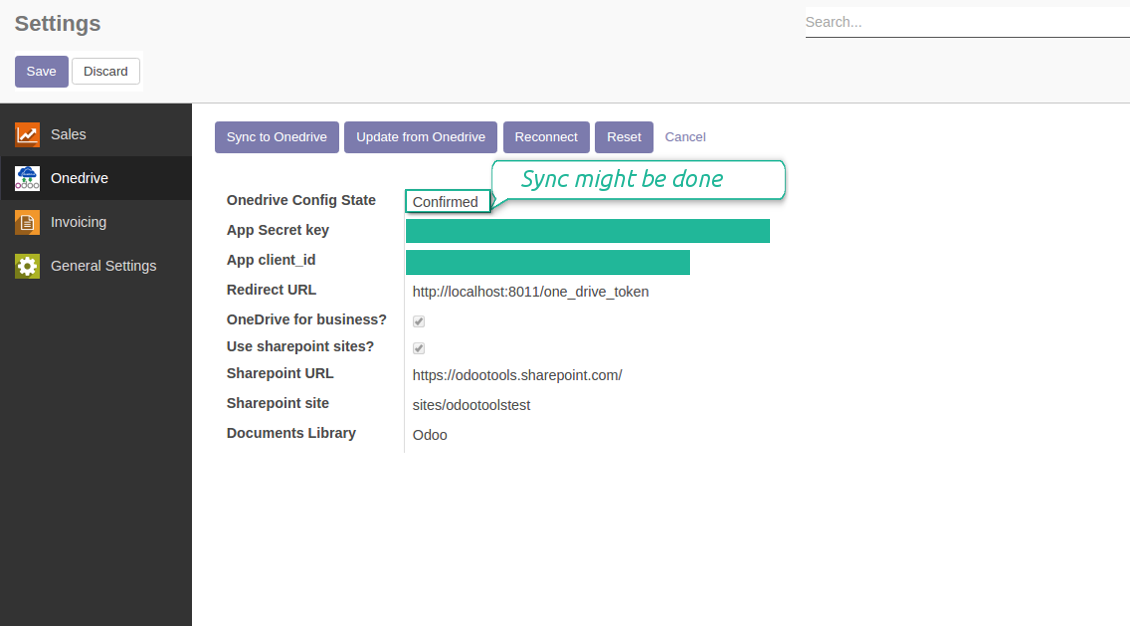Click the App client_id field
This screenshot has height=626, width=1130.
[x=548, y=262]
